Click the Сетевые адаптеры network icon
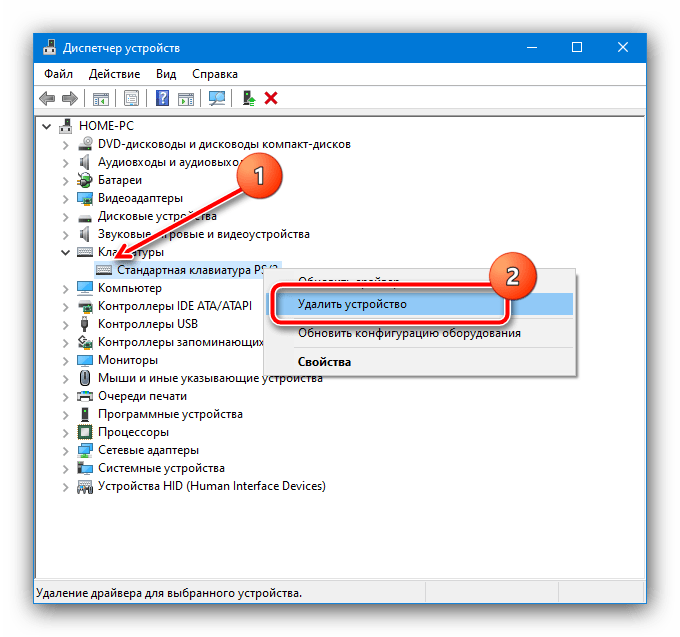 pyautogui.click(x=85, y=450)
